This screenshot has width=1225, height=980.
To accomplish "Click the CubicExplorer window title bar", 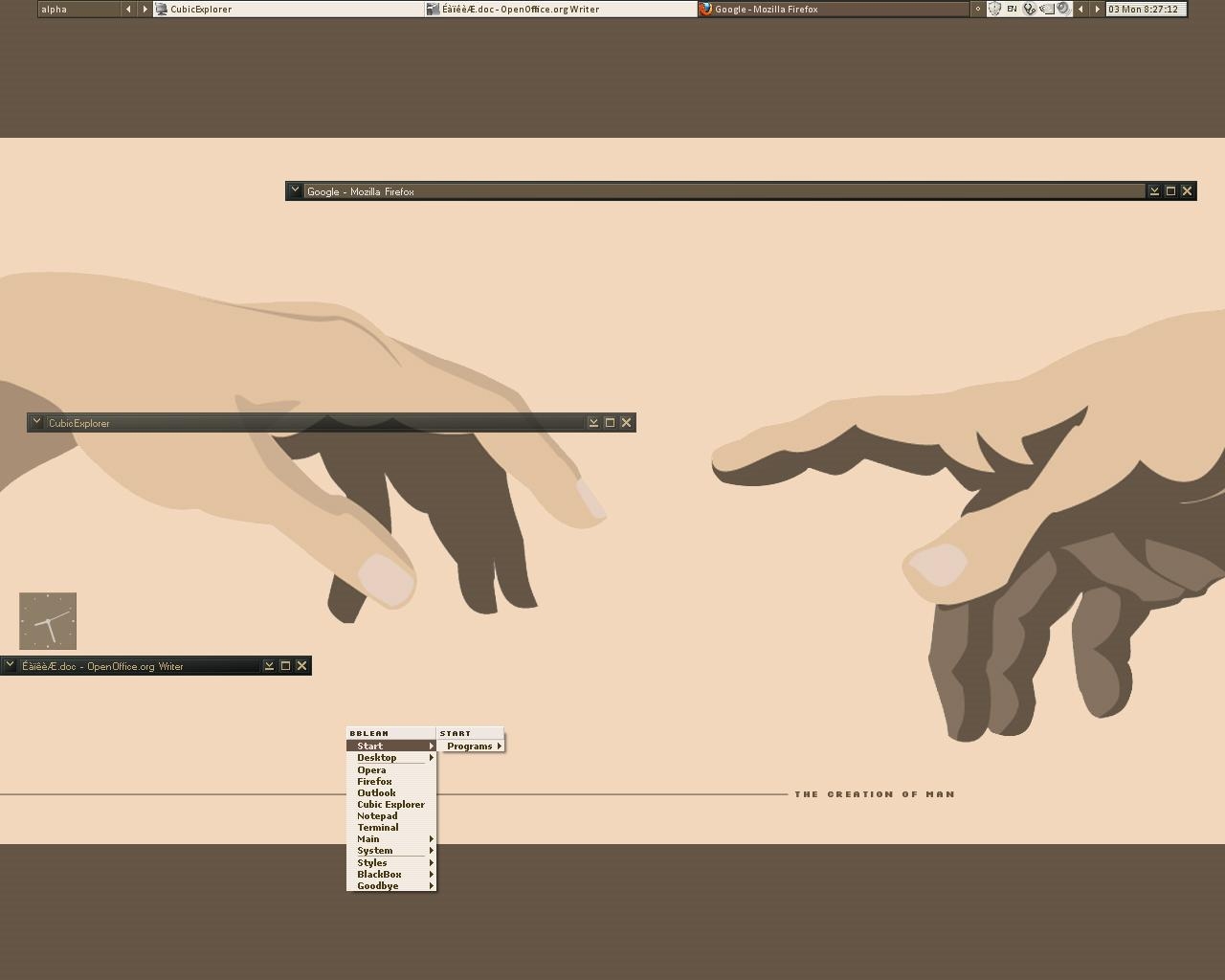I will (x=315, y=422).
